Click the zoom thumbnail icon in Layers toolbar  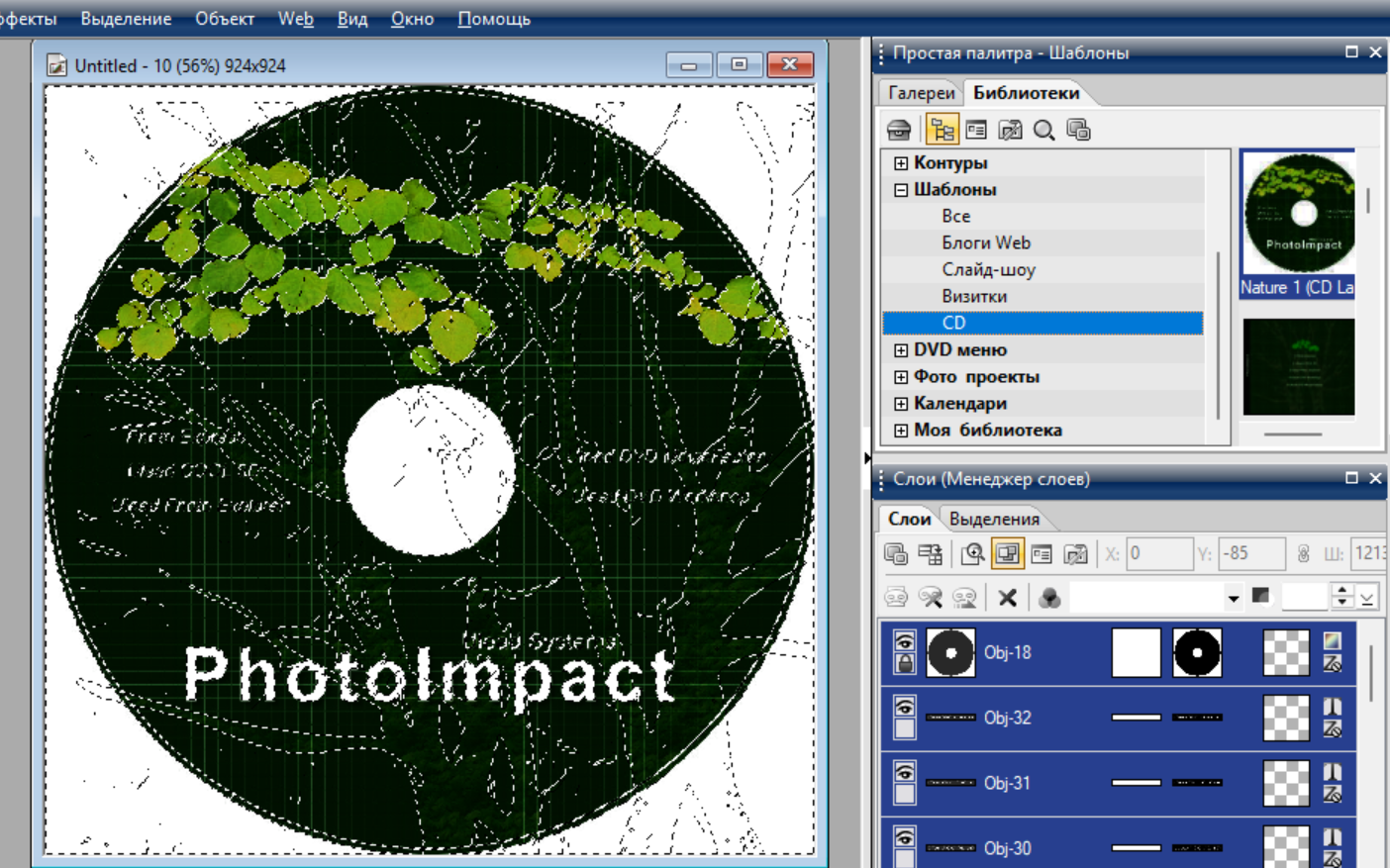[972, 554]
